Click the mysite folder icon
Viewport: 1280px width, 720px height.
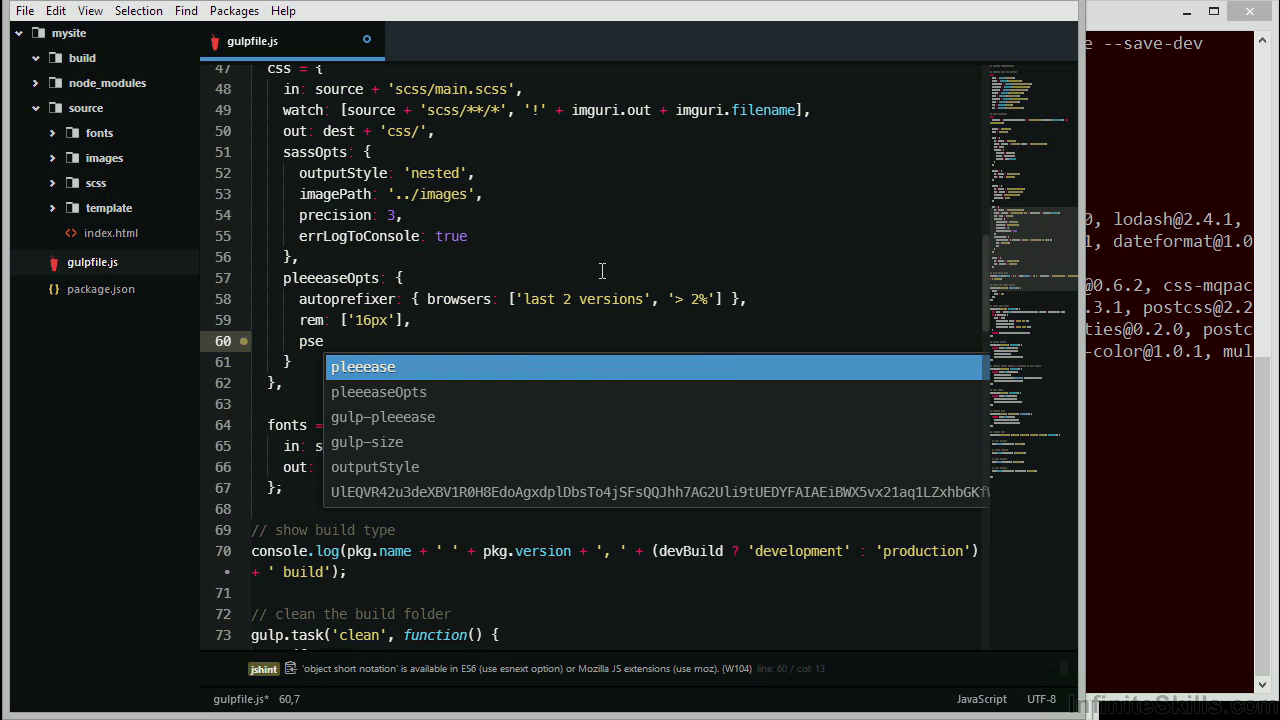(x=38, y=33)
